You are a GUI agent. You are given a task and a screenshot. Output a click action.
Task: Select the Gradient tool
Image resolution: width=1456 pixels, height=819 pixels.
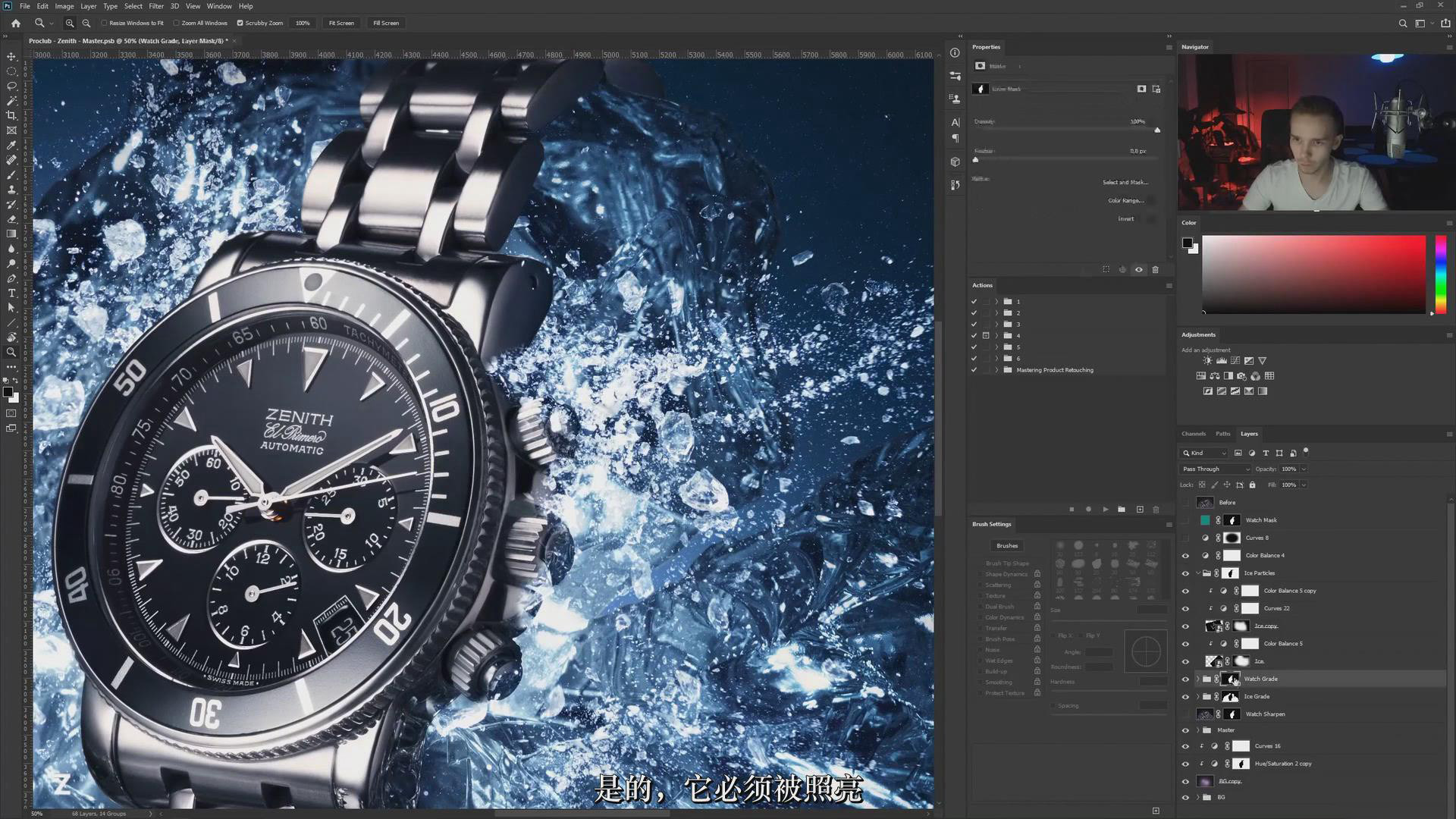click(x=11, y=234)
